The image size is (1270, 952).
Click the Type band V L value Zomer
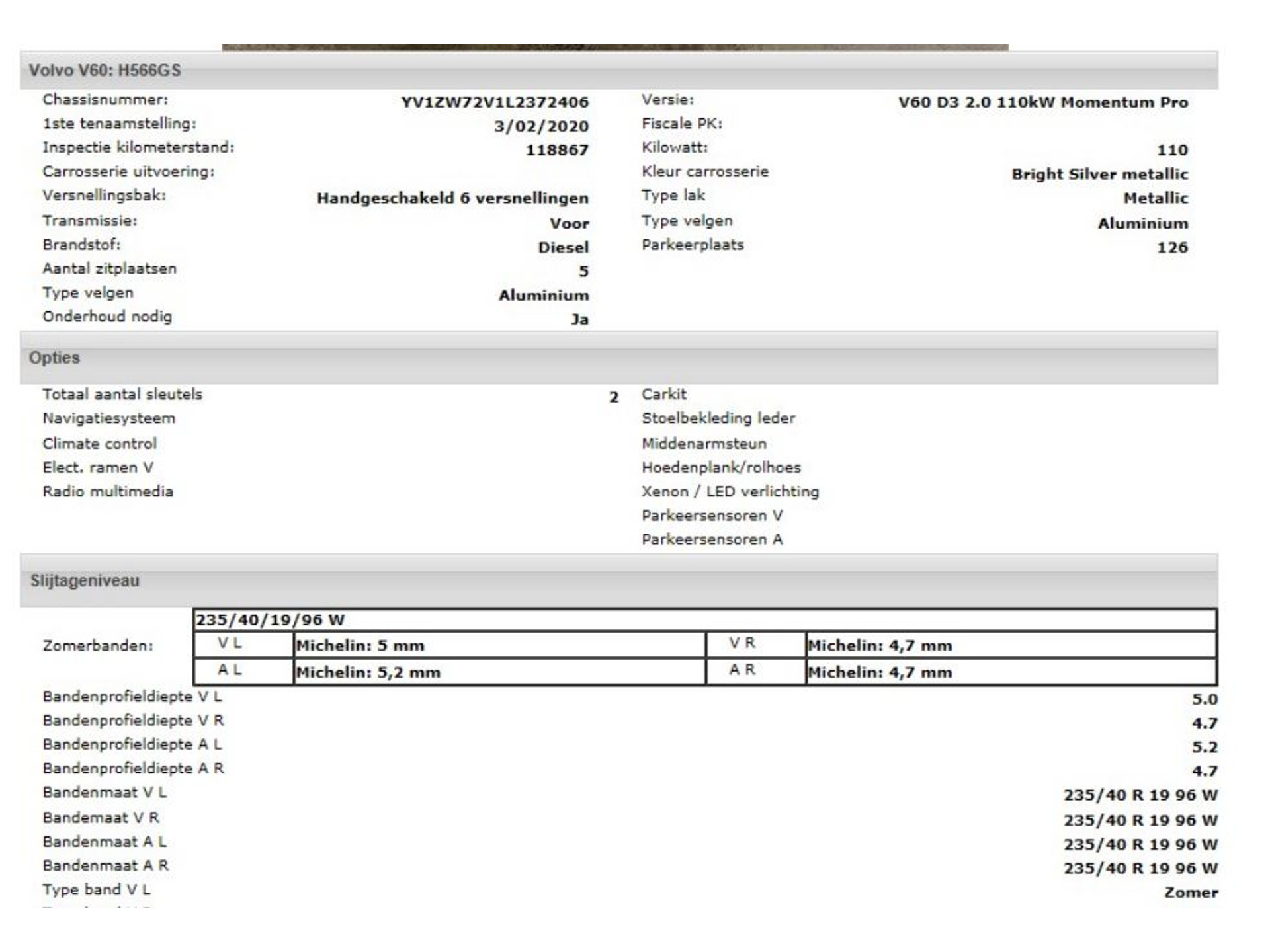(x=1191, y=892)
